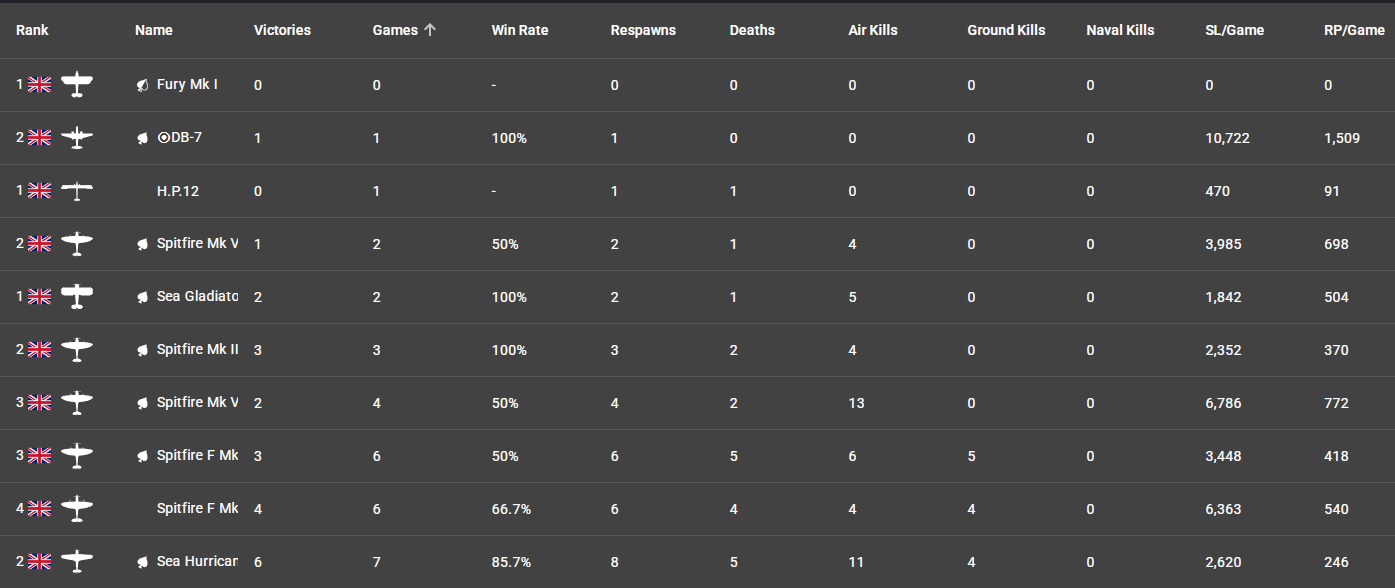This screenshot has width=1395, height=588.
Task: Click the sort arrow next to Games
Action: (430, 30)
